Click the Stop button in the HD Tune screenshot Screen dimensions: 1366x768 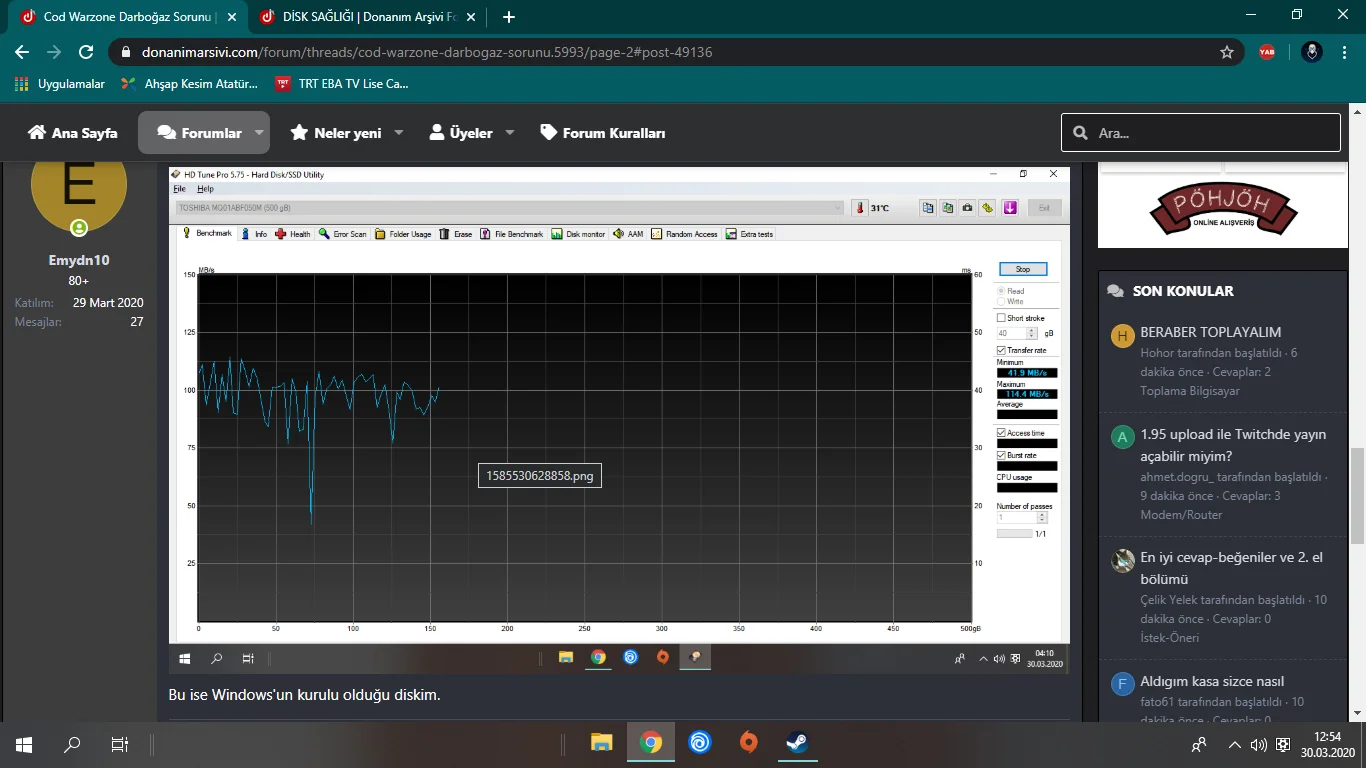point(1023,269)
